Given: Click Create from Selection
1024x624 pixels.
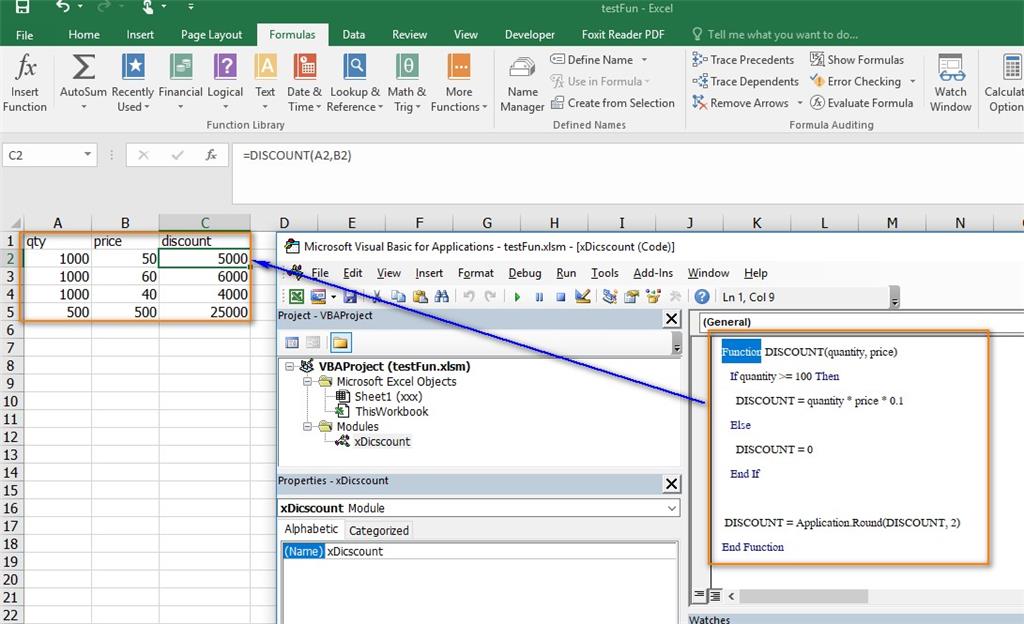Looking at the screenshot, I should pyautogui.click(x=613, y=103).
